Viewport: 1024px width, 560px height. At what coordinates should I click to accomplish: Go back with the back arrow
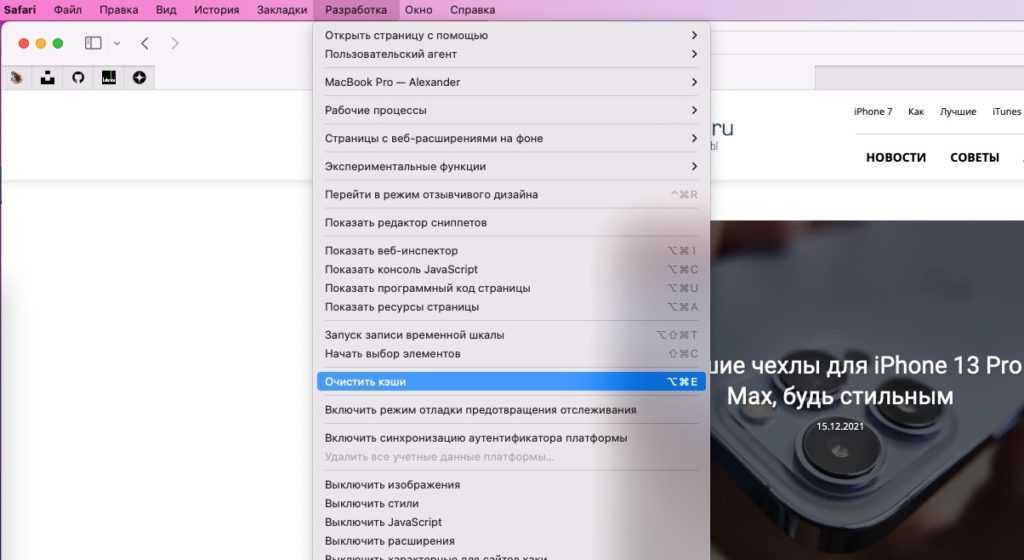pyautogui.click(x=145, y=43)
